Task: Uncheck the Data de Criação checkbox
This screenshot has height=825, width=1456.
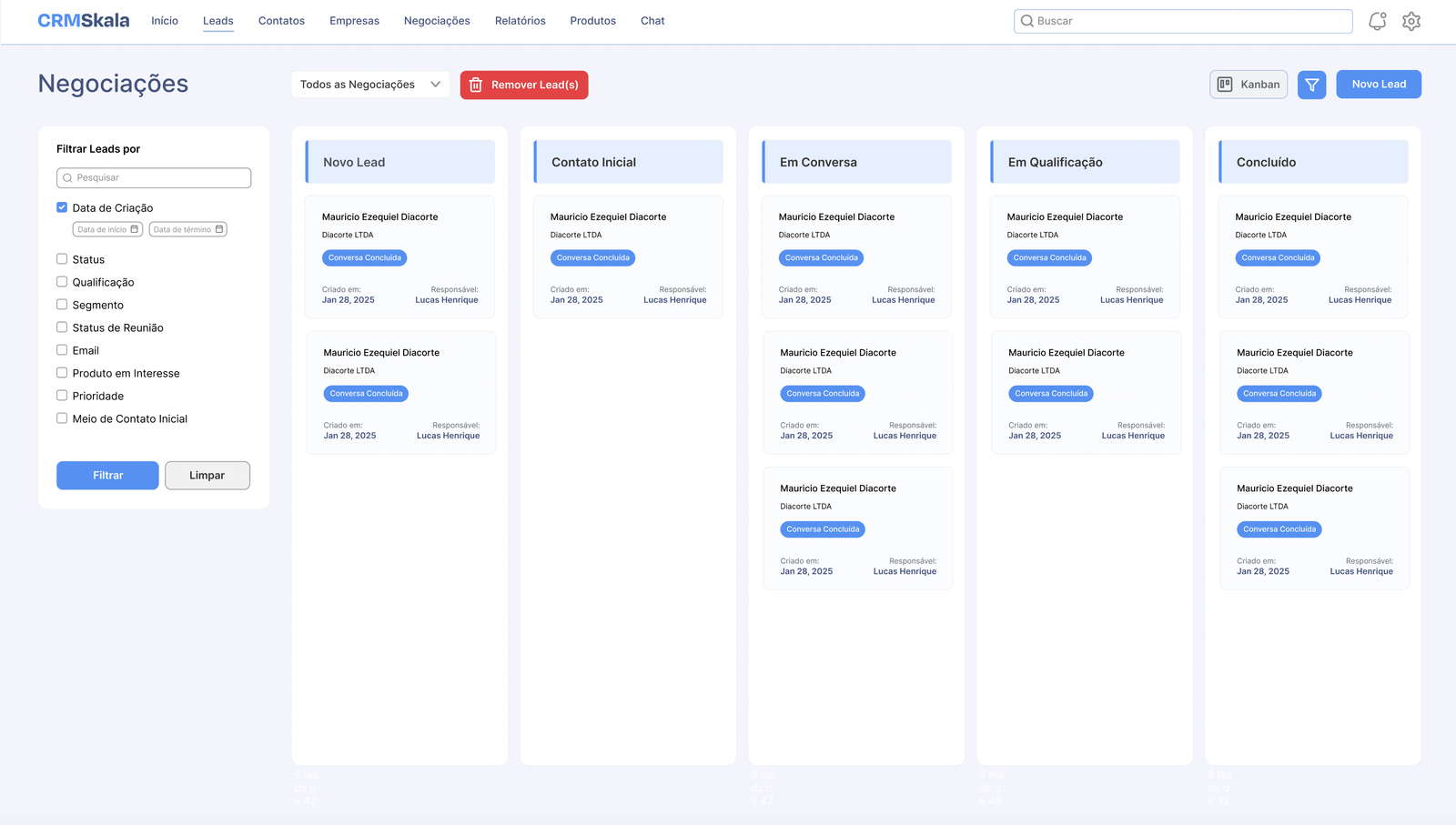Action: click(62, 207)
